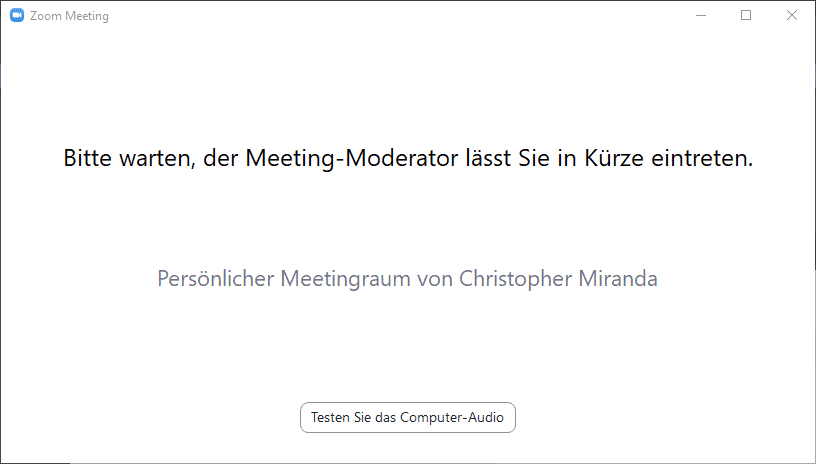
Task: Click the word "von" in room label
Action: click(x=435, y=280)
